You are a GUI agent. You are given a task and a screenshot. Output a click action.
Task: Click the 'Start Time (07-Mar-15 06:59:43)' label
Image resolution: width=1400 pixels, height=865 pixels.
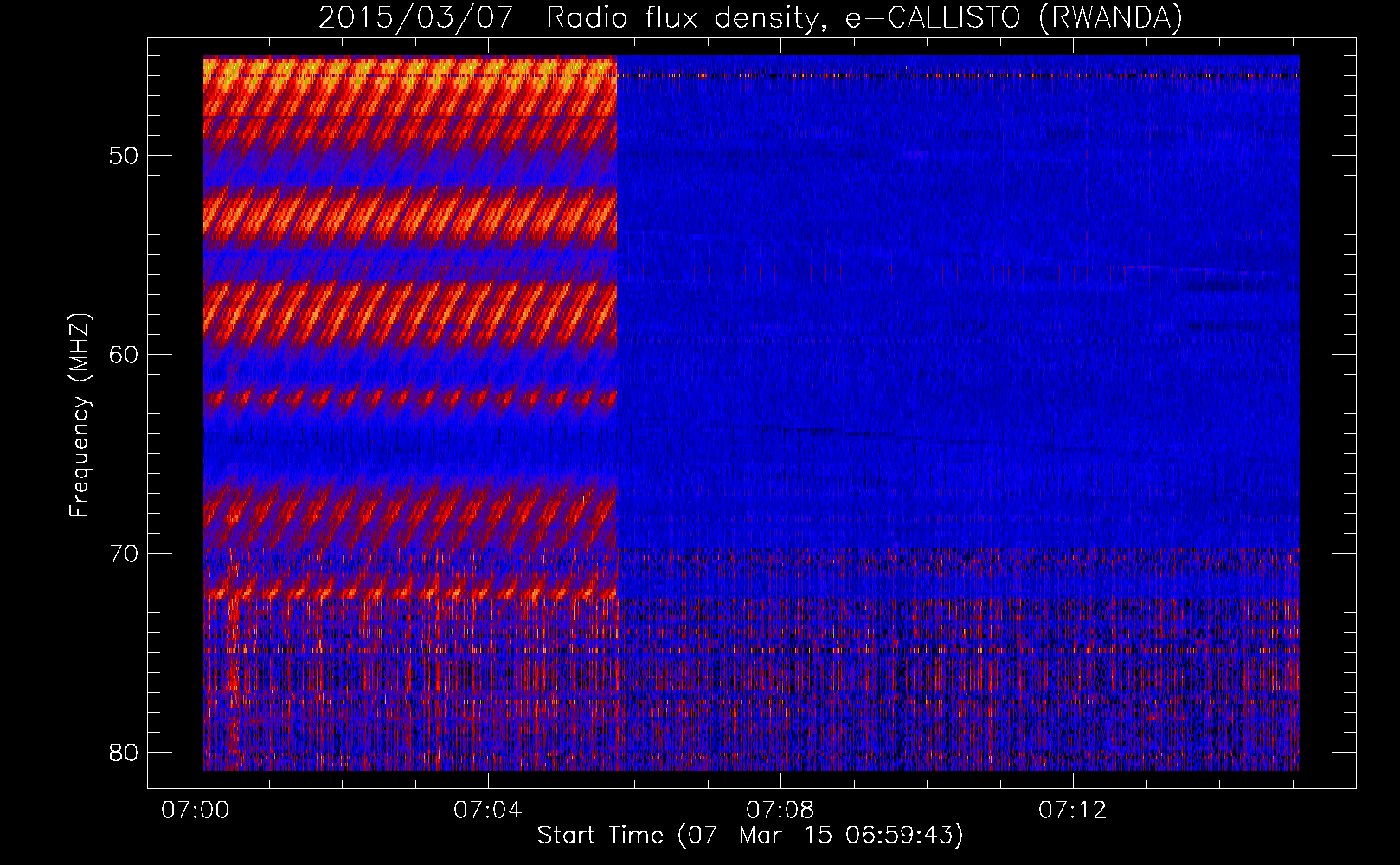pos(750,835)
